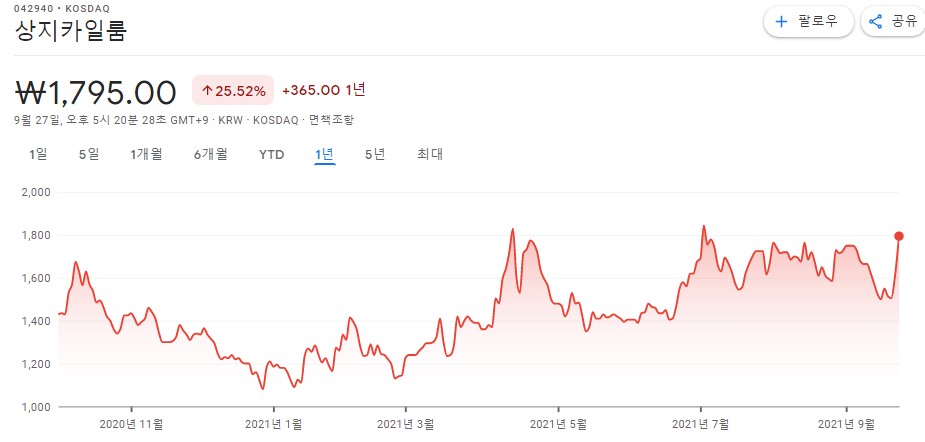The height and width of the screenshot is (442, 925).
Task: Select the 1년 range tab
Action: [x=324, y=155]
